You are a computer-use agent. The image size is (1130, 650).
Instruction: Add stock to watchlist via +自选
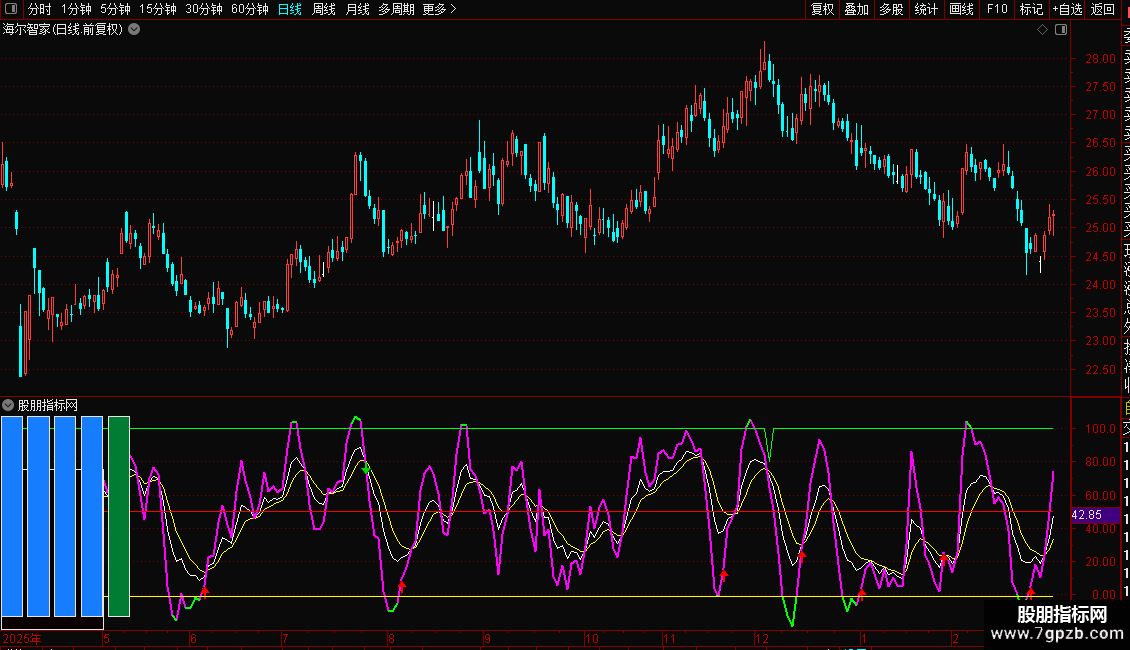coord(1064,9)
